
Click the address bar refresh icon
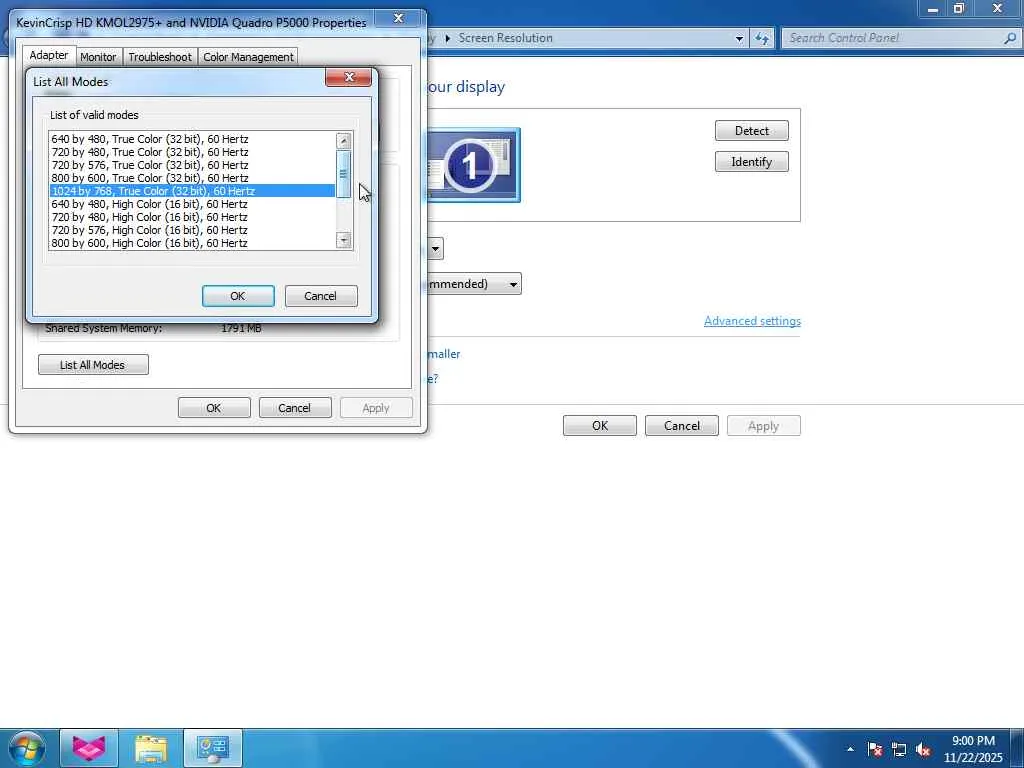coord(762,39)
